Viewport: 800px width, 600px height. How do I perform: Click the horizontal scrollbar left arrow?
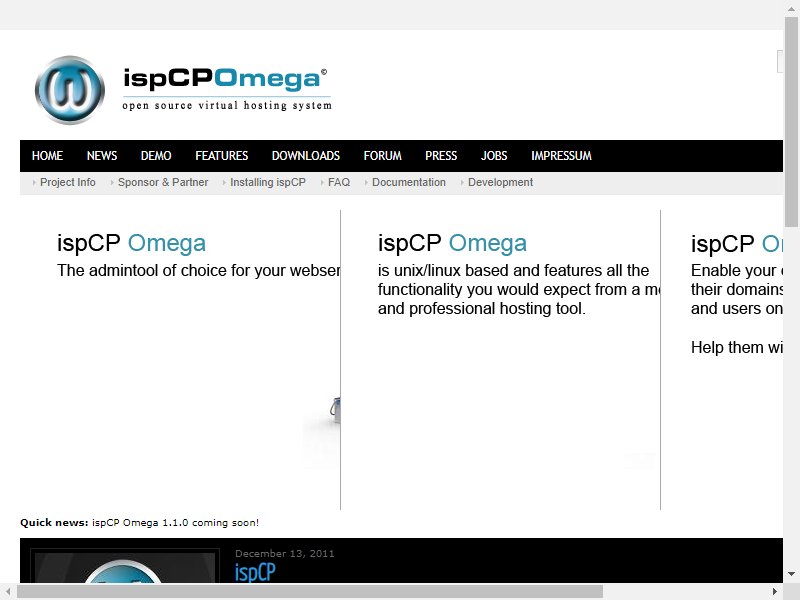pyautogui.click(x=8, y=592)
